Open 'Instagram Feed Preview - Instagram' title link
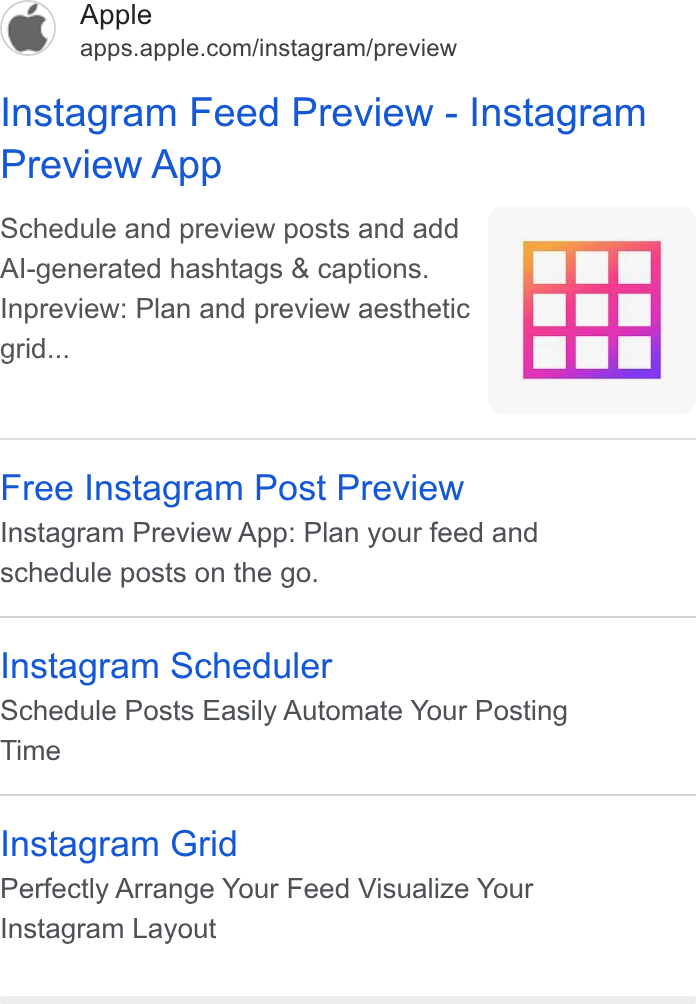 point(323,113)
